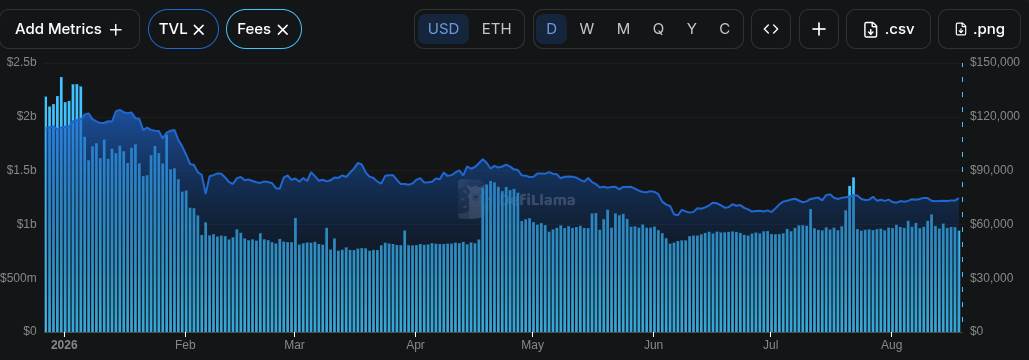The width and height of the screenshot is (1029, 360).
Task: Select daily (D) interval
Action: pyautogui.click(x=551, y=29)
